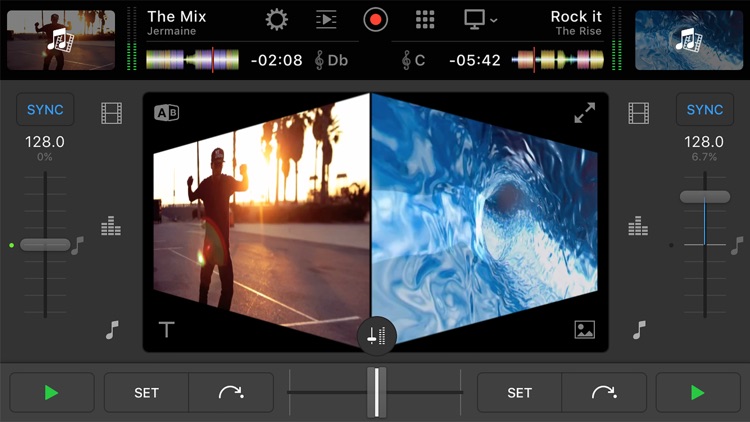This screenshot has height=422, width=750.
Task: Open the grid pads icon
Action: (x=425, y=20)
